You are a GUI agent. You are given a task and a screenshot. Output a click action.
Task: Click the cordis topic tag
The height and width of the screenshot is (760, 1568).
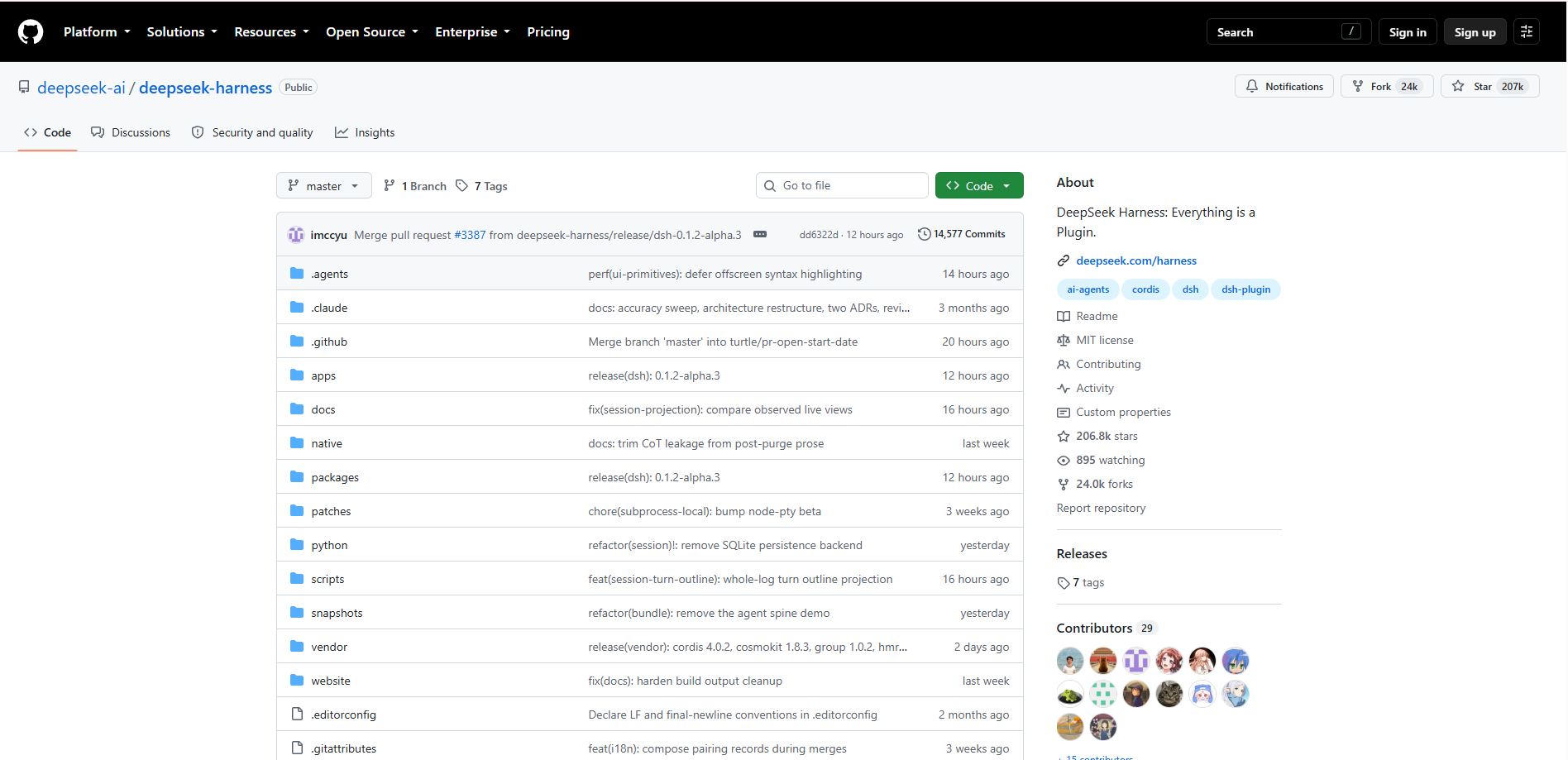[x=1145, y=289]
